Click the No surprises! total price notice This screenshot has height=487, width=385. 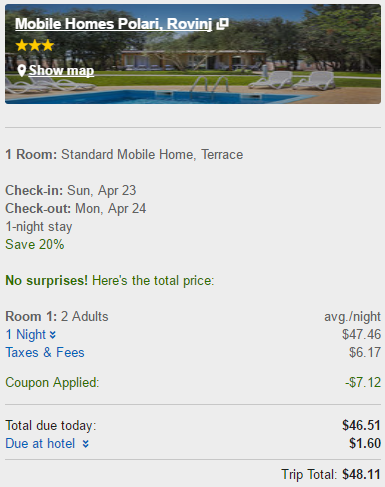pyautogui.click(x=110, y=281)
